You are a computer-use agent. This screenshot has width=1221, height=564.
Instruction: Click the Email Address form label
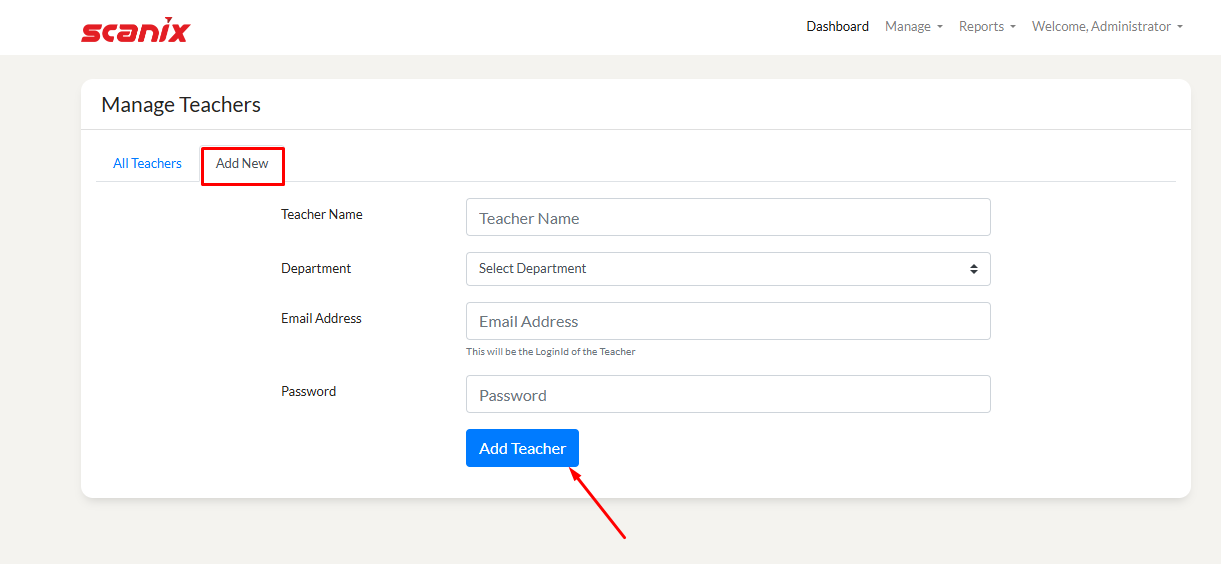321,318
